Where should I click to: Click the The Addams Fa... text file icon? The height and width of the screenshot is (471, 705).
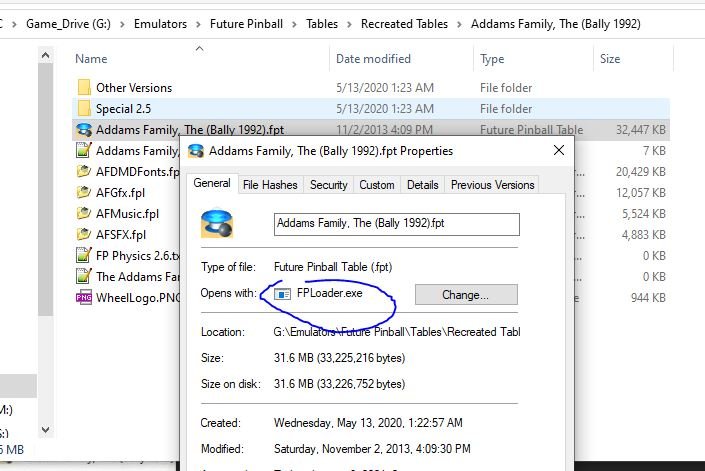click(x=84, y=276)
